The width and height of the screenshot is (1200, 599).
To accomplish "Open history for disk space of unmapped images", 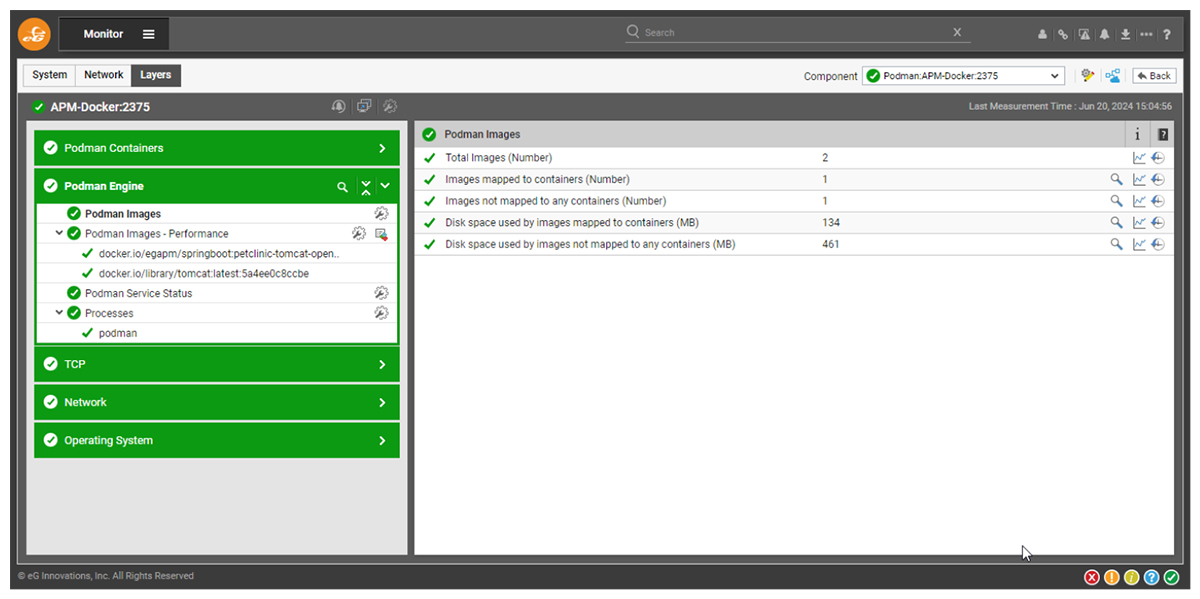I will [x=1158, y=244].
